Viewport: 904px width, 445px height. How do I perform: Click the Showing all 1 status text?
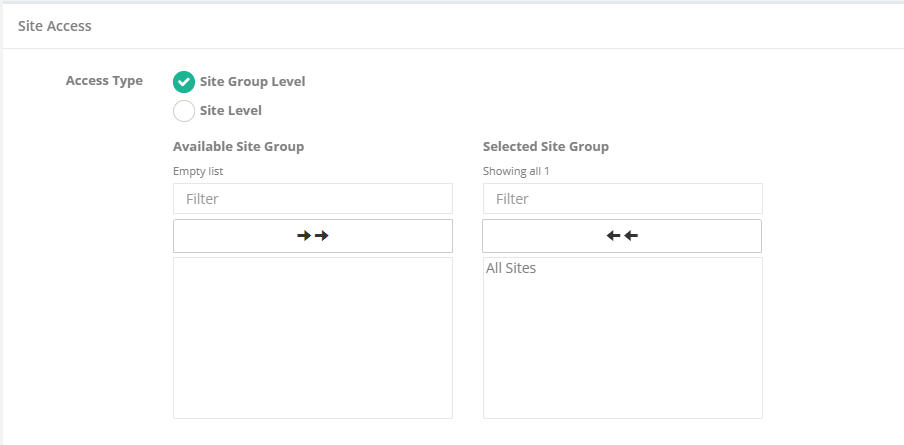(516, 171)
